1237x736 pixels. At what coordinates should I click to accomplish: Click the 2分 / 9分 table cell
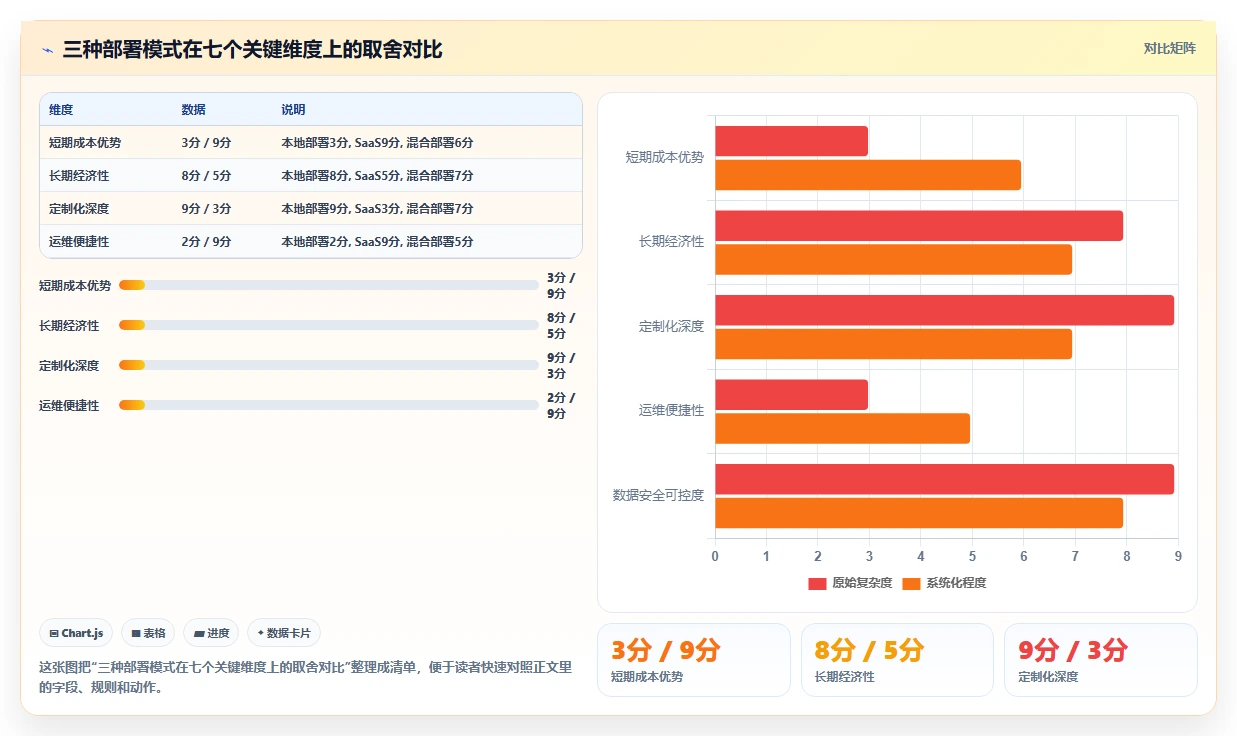coord(206,242)
